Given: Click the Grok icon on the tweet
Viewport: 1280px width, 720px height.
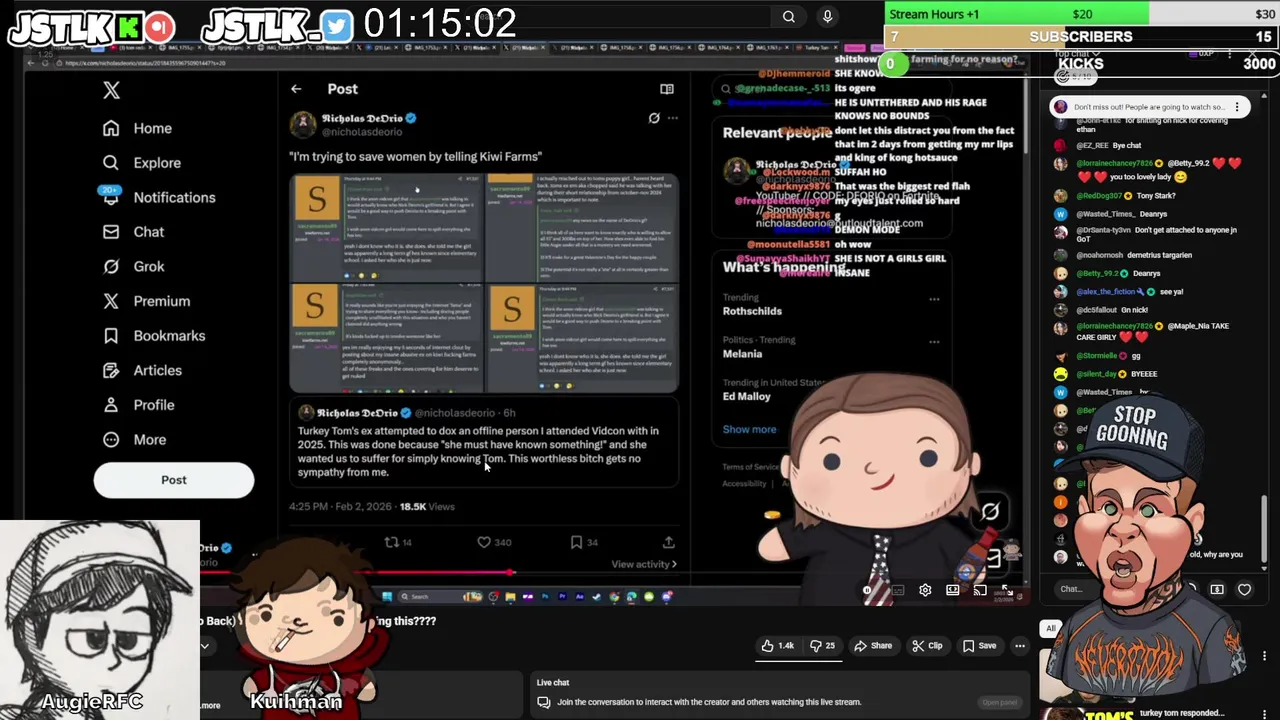Looking at the screenshot, I should coord(654,118).
